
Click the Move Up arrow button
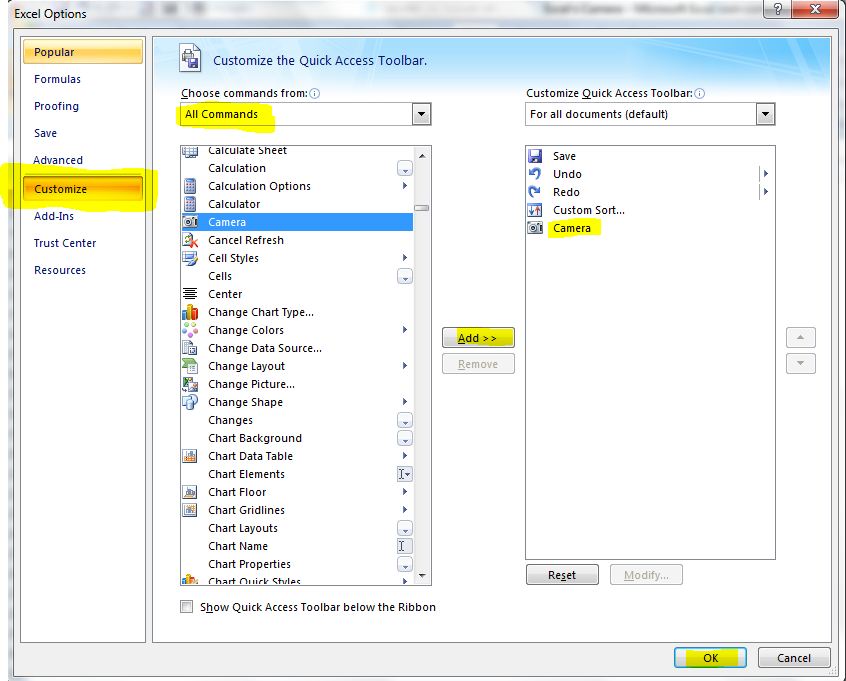point(801,338)
